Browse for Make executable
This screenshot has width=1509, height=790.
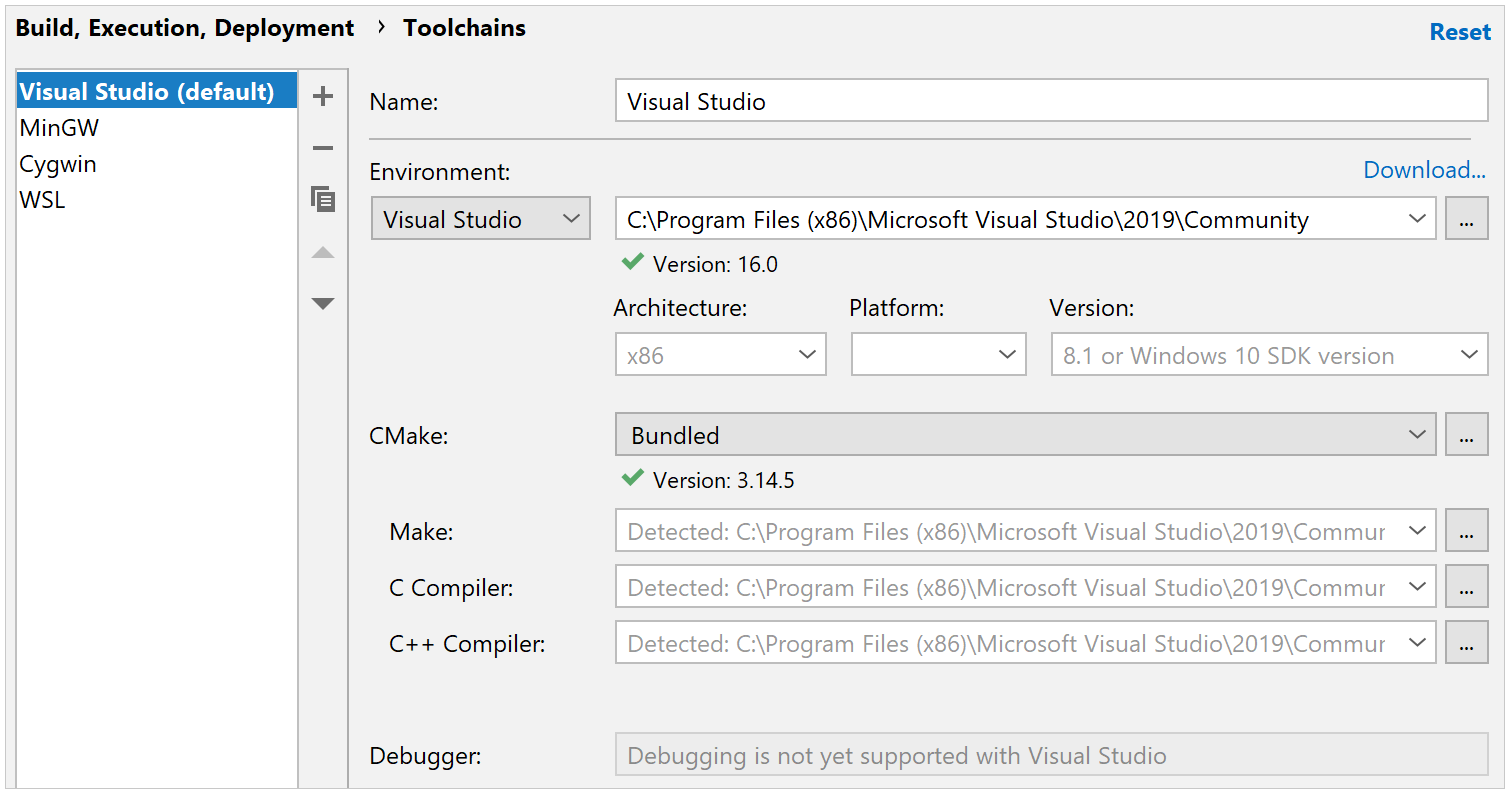tap(1467, 531)
